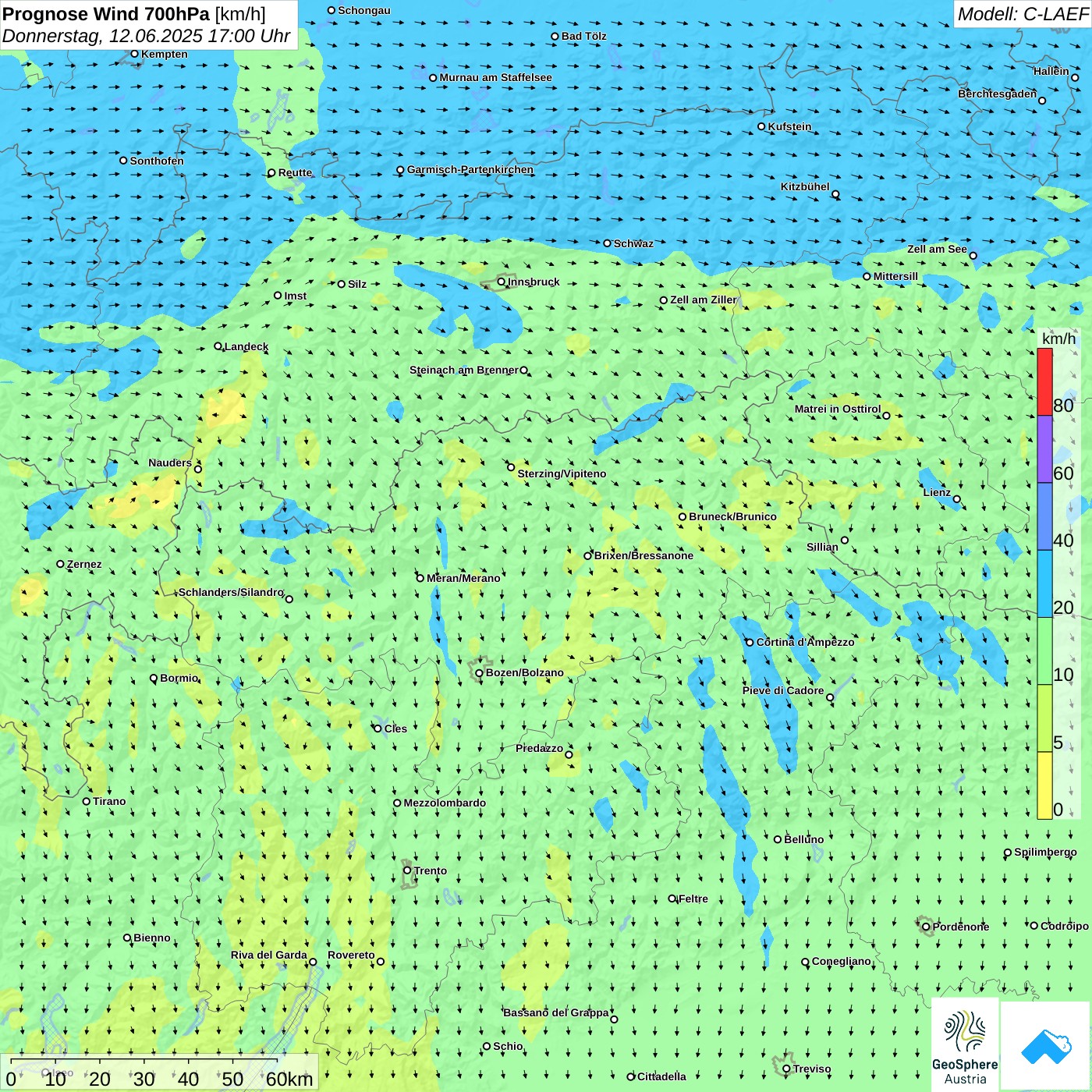Click the 'Predazzo' label
Screen dimensions: 1092x1092
click(x=539, y=748)
